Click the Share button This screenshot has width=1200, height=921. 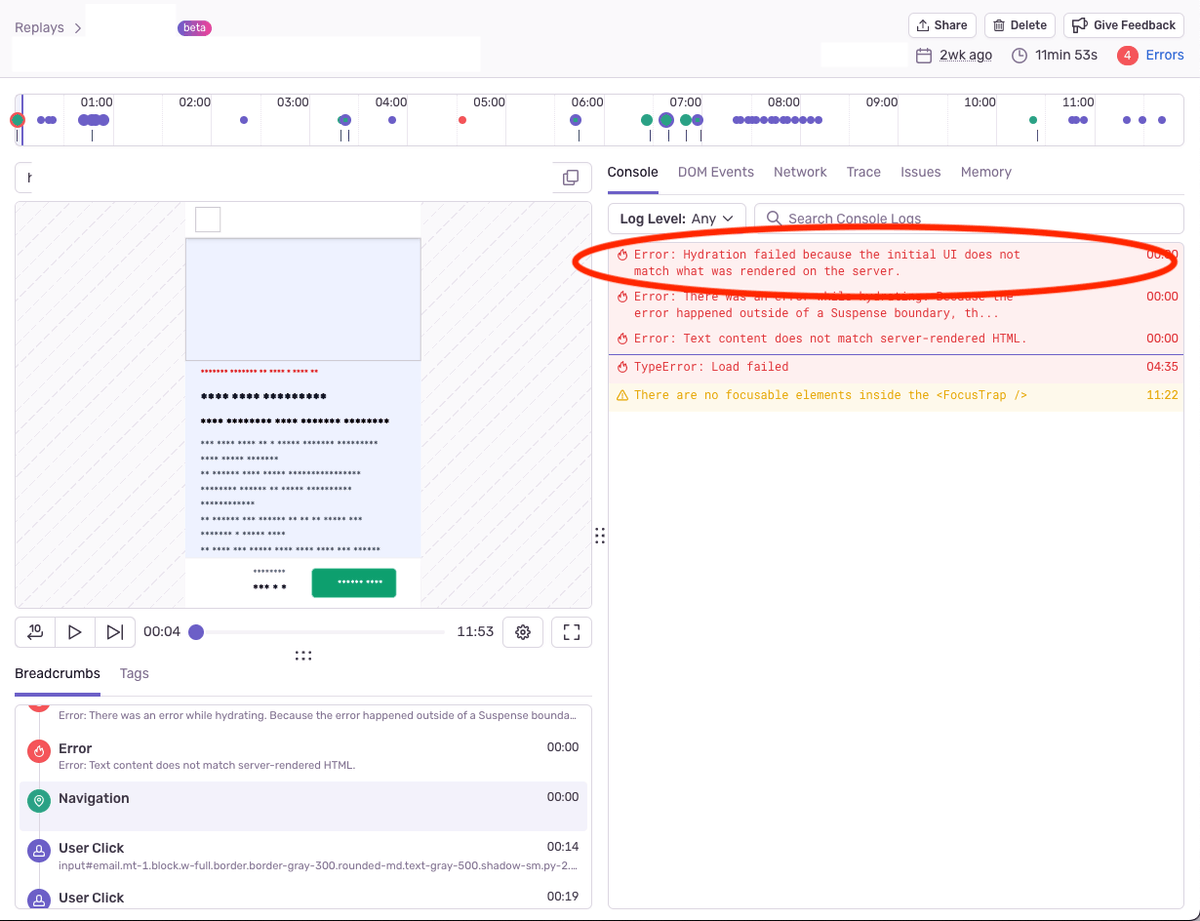(941, 25)
